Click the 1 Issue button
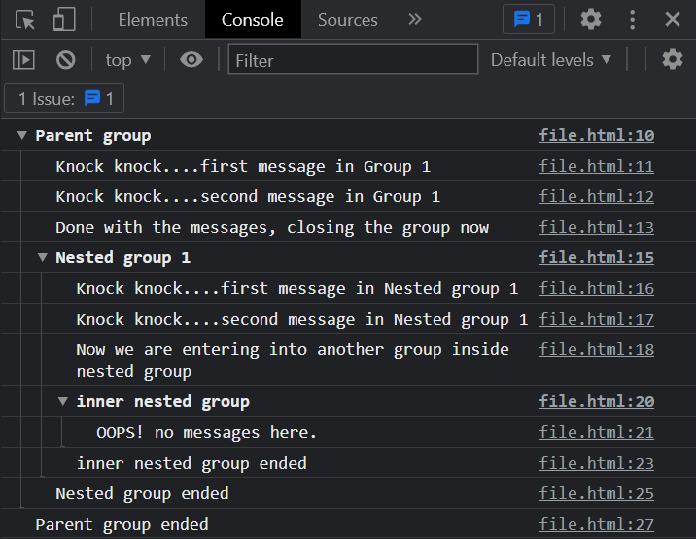Screen dimensions: 697x539 click(65, 99)
